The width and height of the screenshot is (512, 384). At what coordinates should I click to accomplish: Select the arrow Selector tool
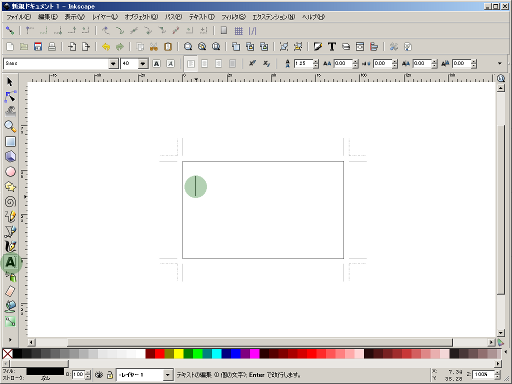pyautogui.click(x=10, y=82)
